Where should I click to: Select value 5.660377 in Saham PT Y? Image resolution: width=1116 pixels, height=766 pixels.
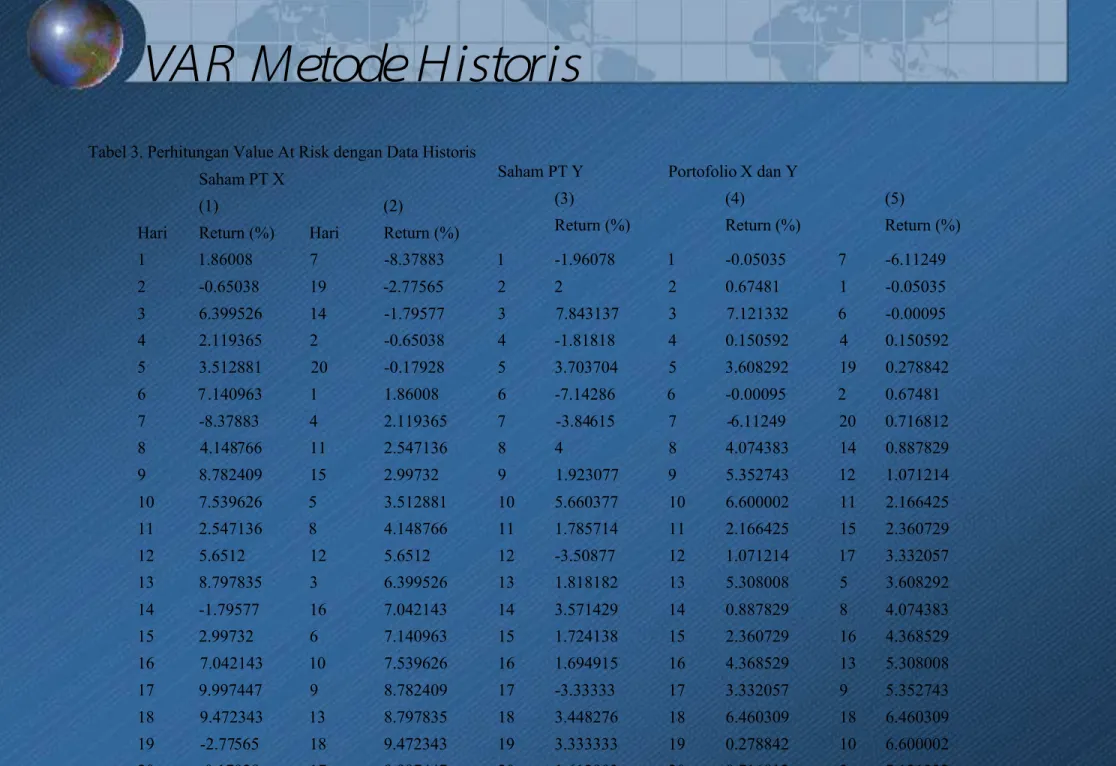(586, 502)
